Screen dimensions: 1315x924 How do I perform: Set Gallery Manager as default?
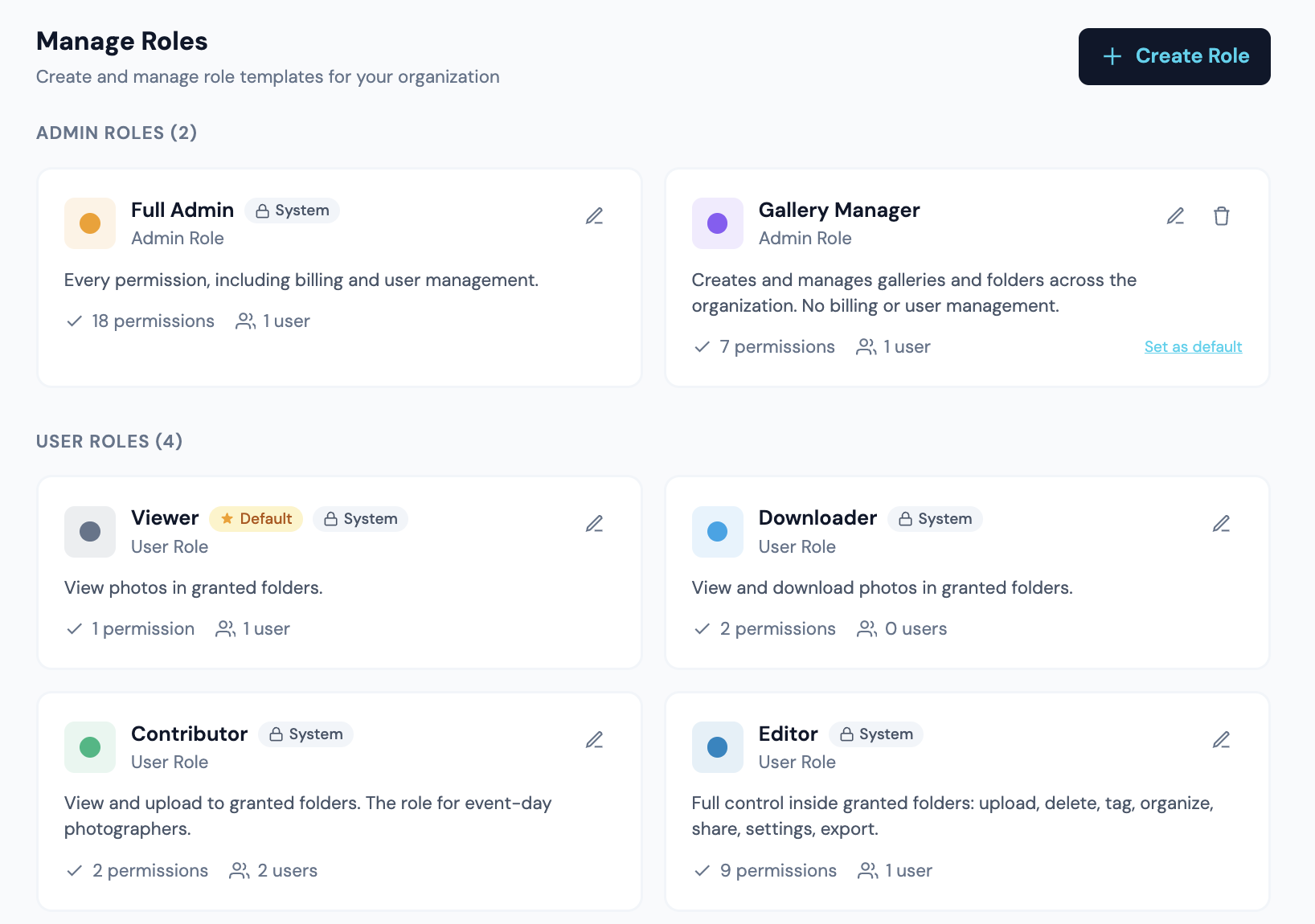[1193, 346]
